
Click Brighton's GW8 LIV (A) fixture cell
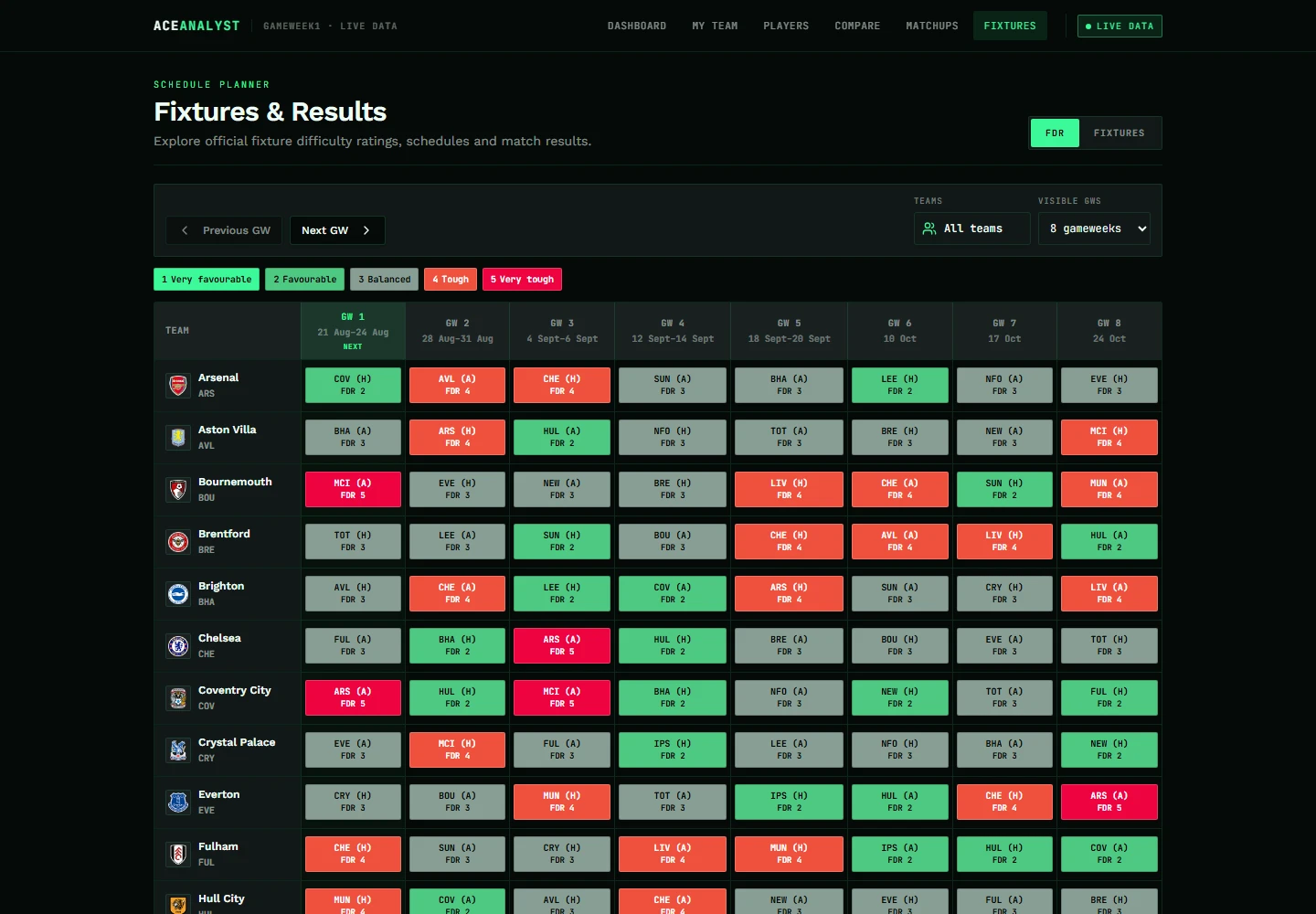pos(1109,593)
